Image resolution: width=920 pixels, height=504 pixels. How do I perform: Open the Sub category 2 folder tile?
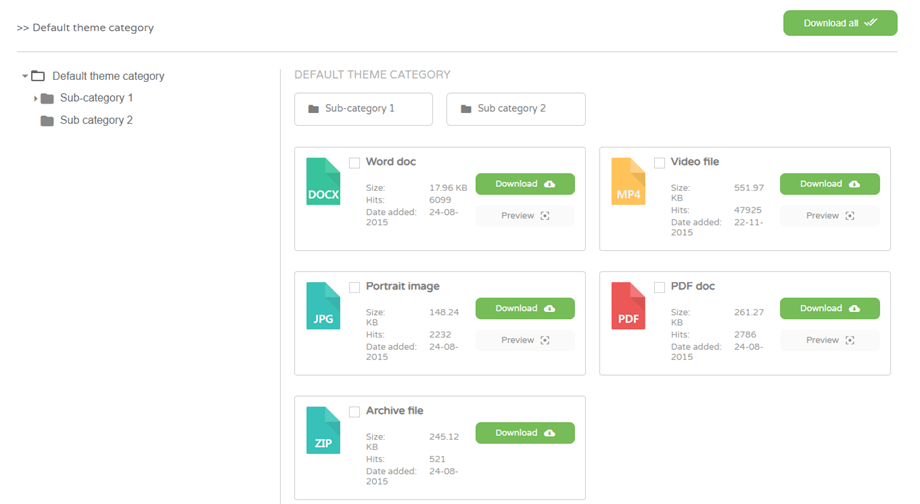[515, 109]
